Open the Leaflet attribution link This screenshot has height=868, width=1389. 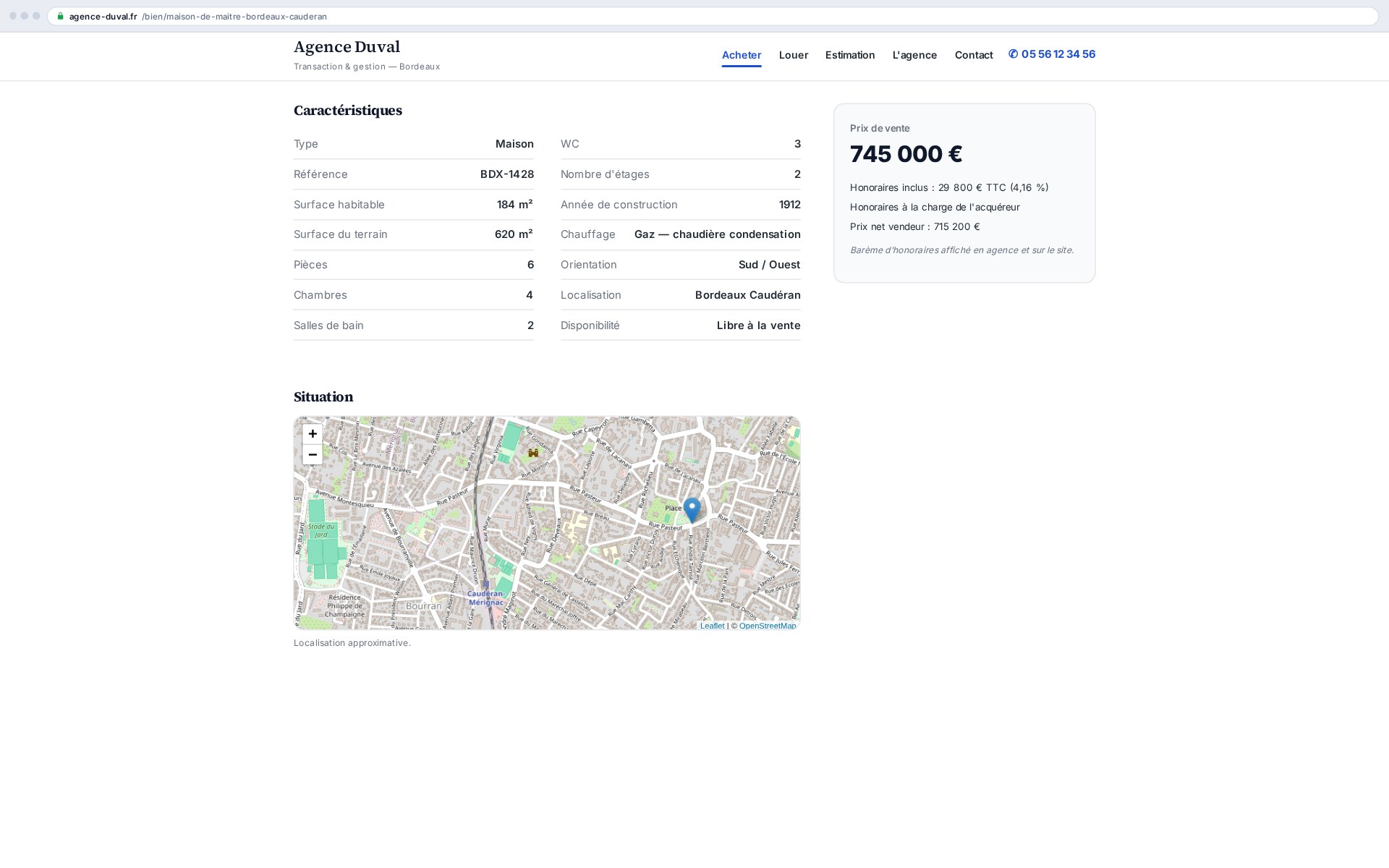[712, 626]
